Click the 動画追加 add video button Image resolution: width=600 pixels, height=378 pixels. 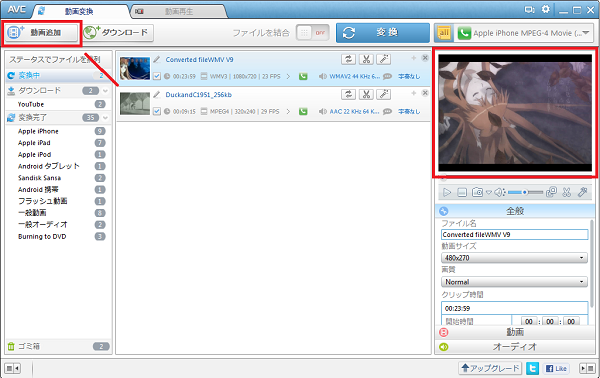pyautogui.click(x=41, y=33)
